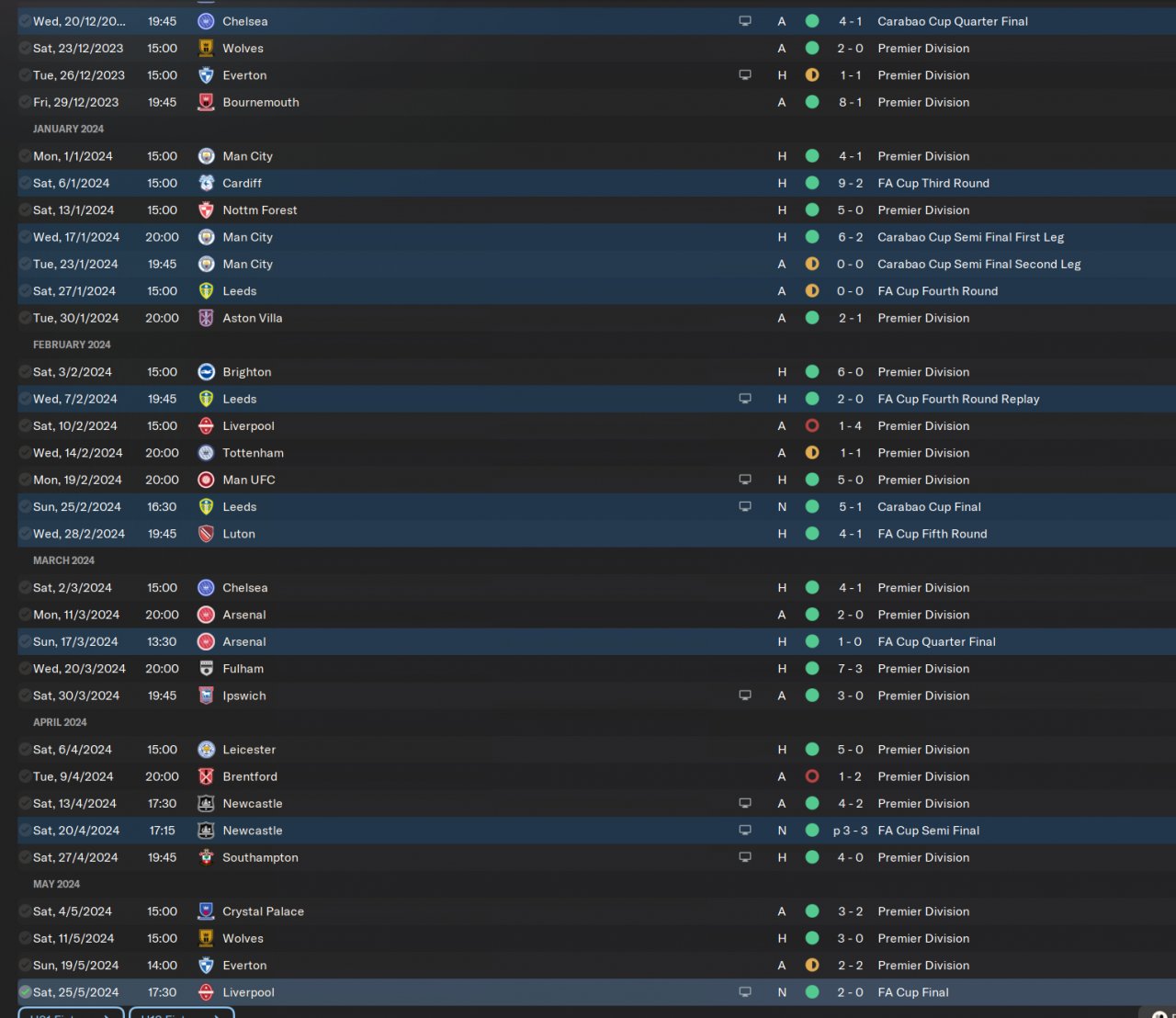Open the 8 - 1 Bournemouth result
This screenshot has height=1018, width=1176.
coord(850,102)
